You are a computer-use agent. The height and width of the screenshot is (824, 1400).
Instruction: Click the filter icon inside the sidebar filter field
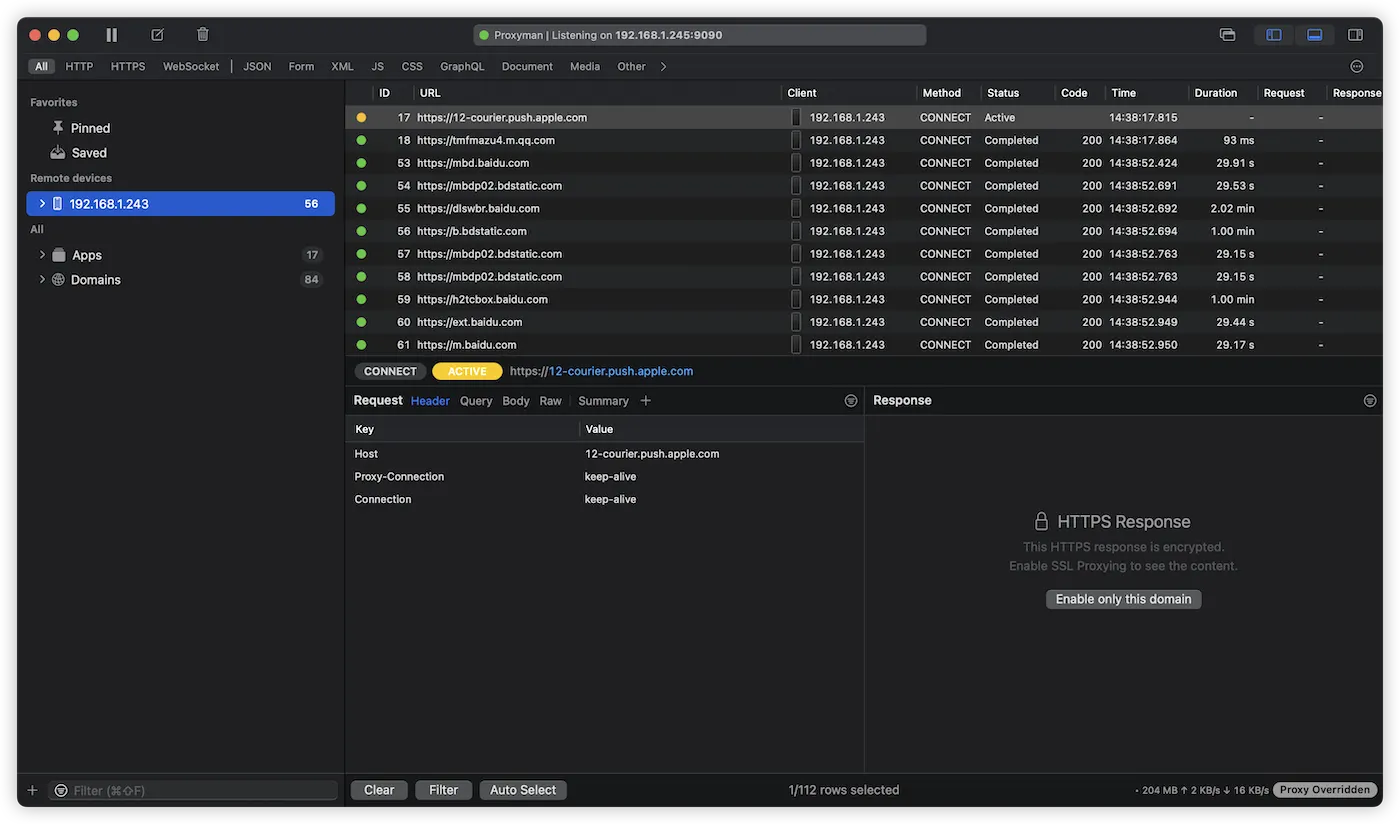[x=61, y=790]
